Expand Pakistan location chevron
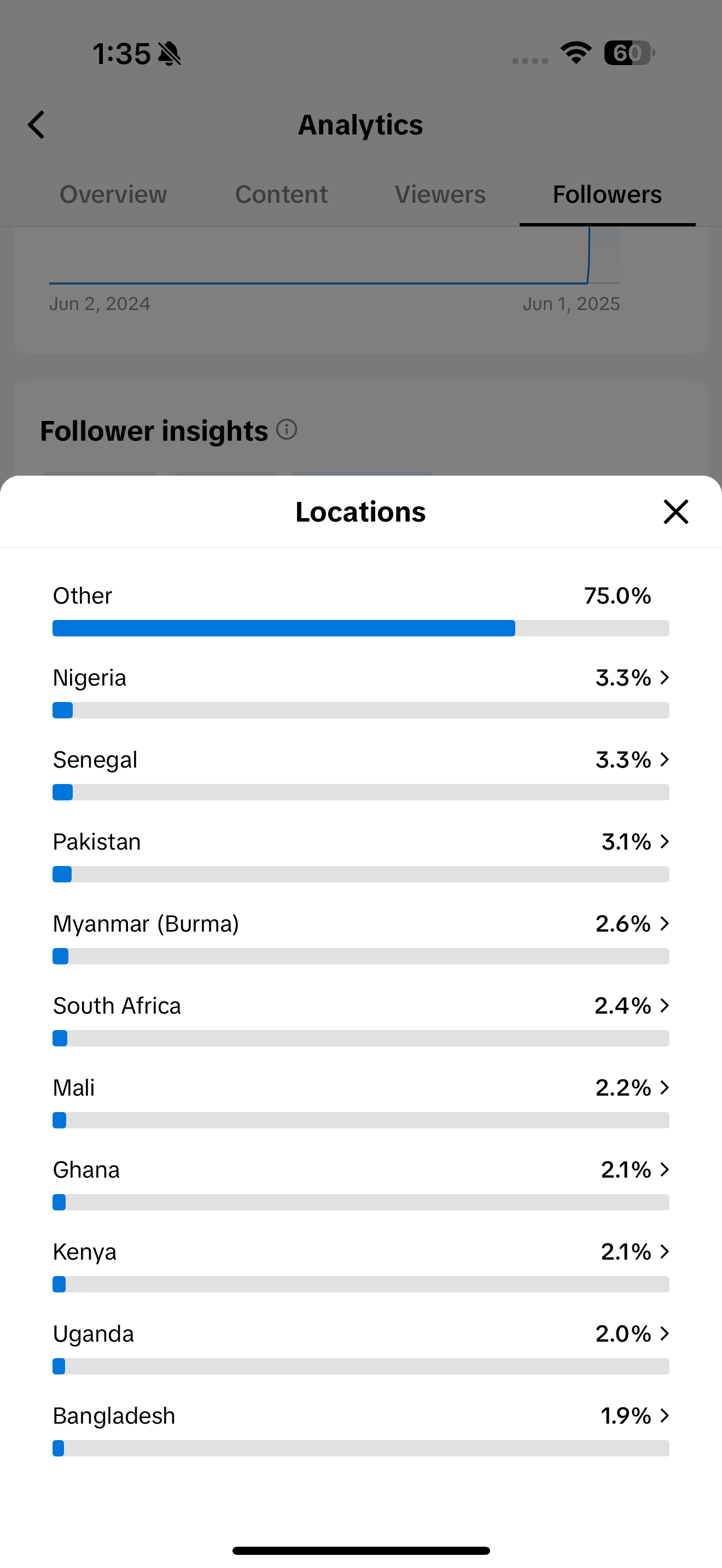The width and height of the screenshot is (722, 1568). pos(665,842)
